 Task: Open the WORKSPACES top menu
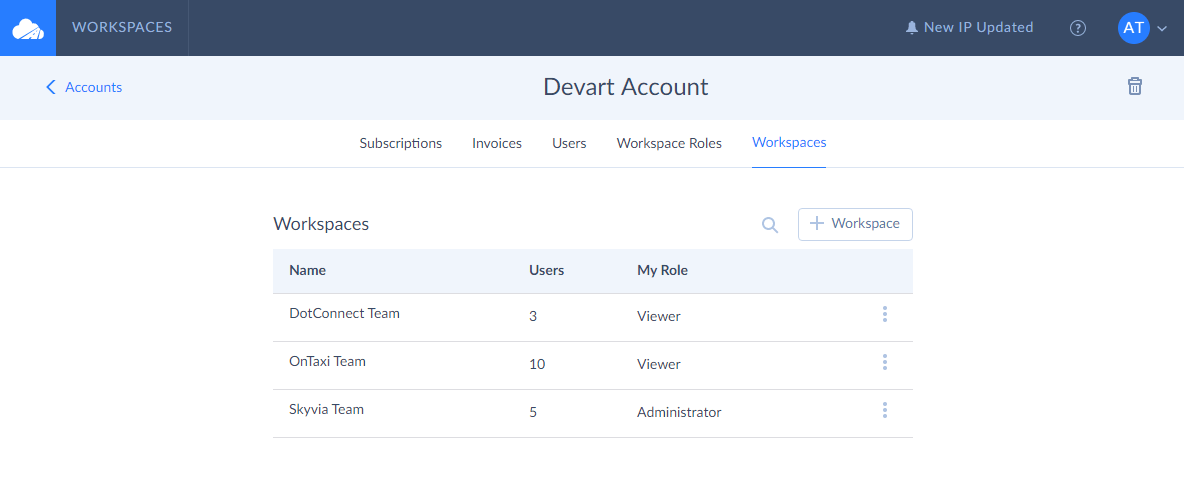pyautogui.click(x=122, y=28)
